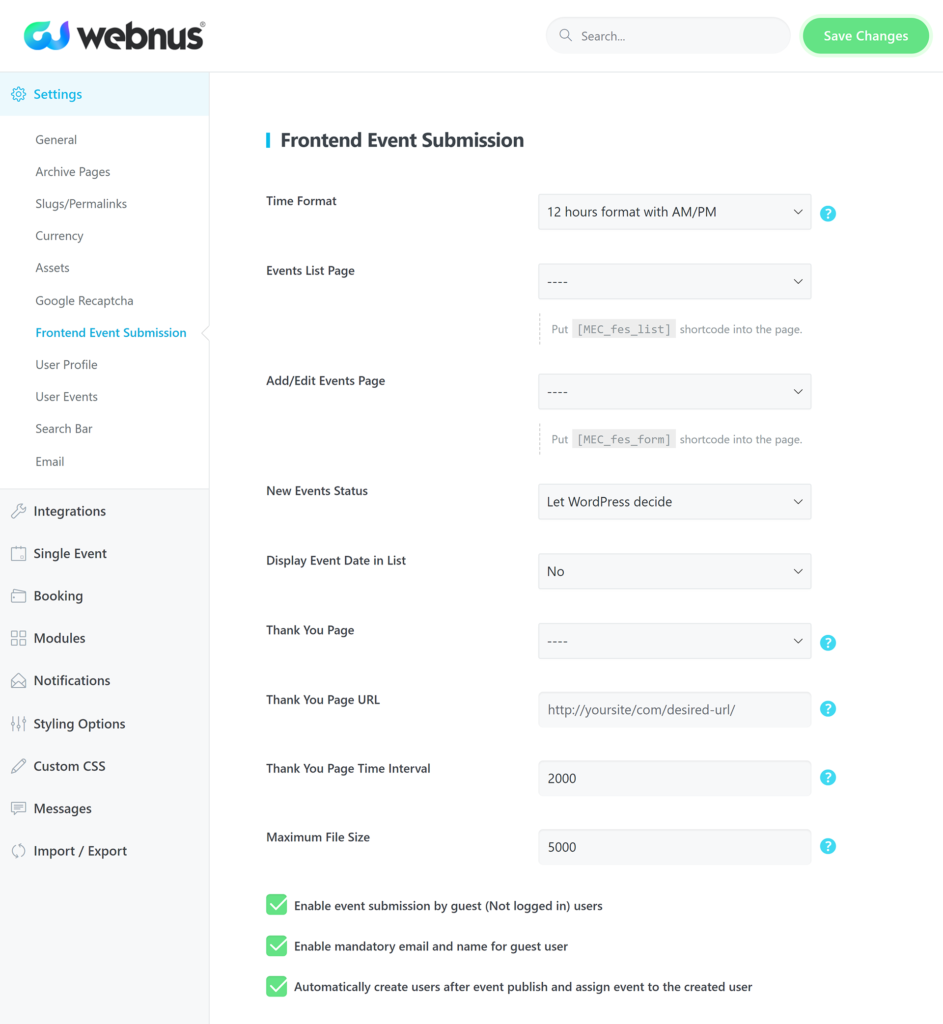Screen dimensions: 943x1024
Task: Click the Thank You Page URL field
Action: click(x=674, y=709)
